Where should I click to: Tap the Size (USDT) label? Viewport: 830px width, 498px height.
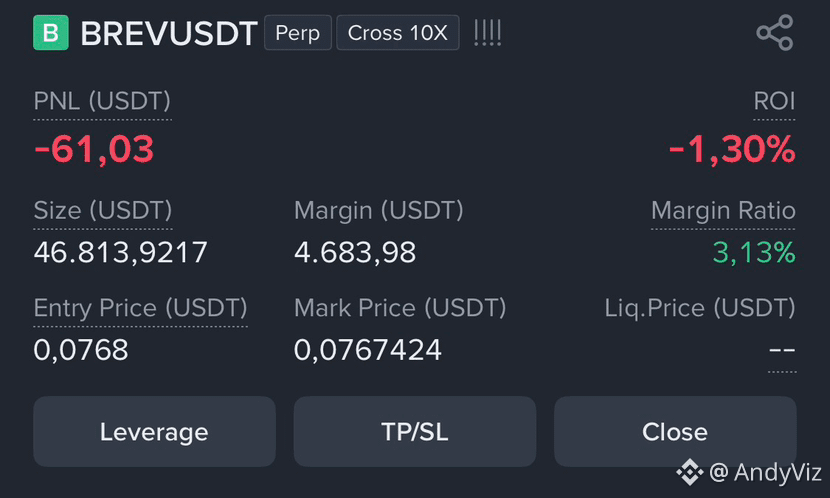click(x=103, y=211)
